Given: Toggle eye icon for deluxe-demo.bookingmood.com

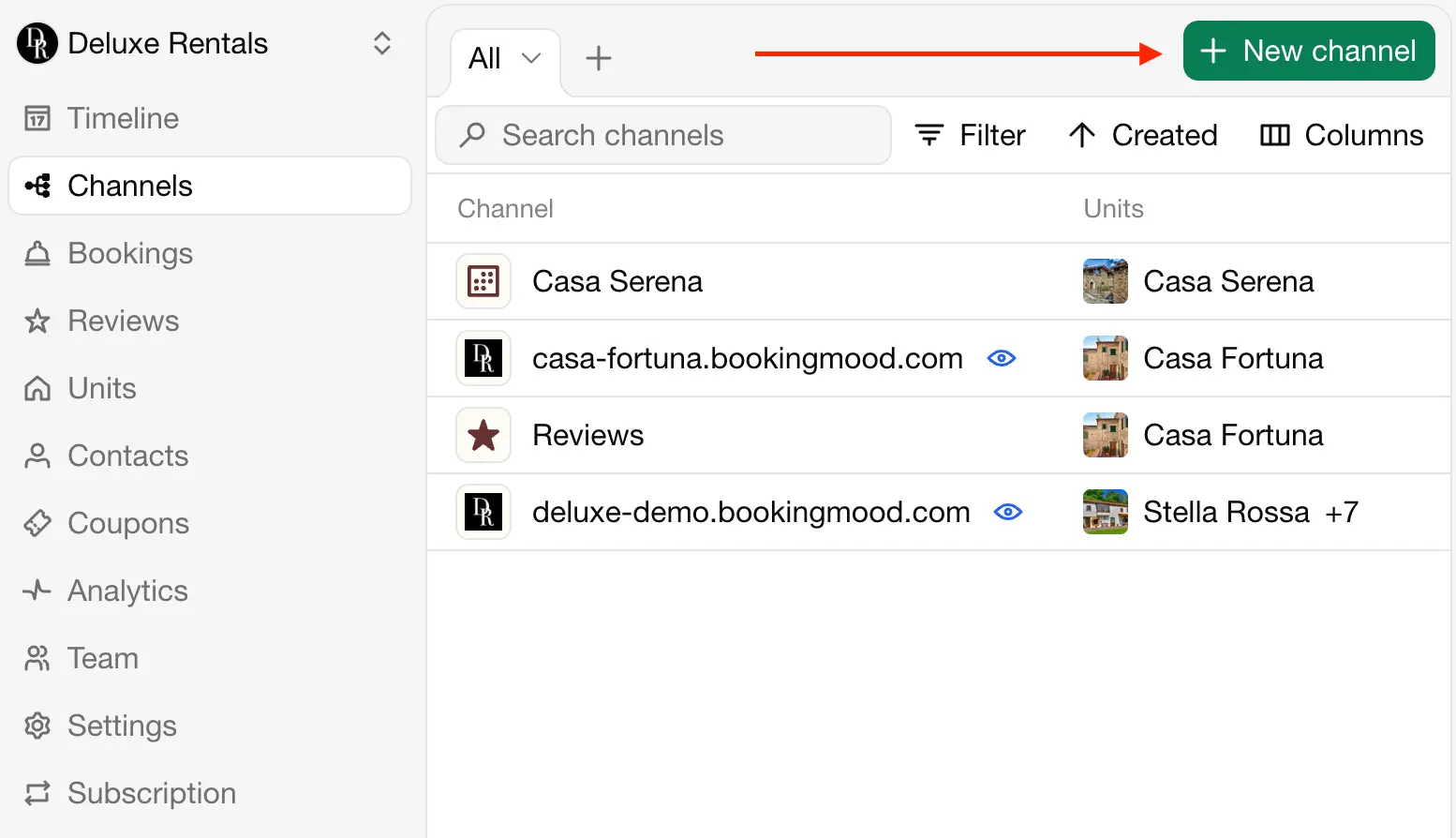Looking at the screenshot, I should click(1008, 512).
